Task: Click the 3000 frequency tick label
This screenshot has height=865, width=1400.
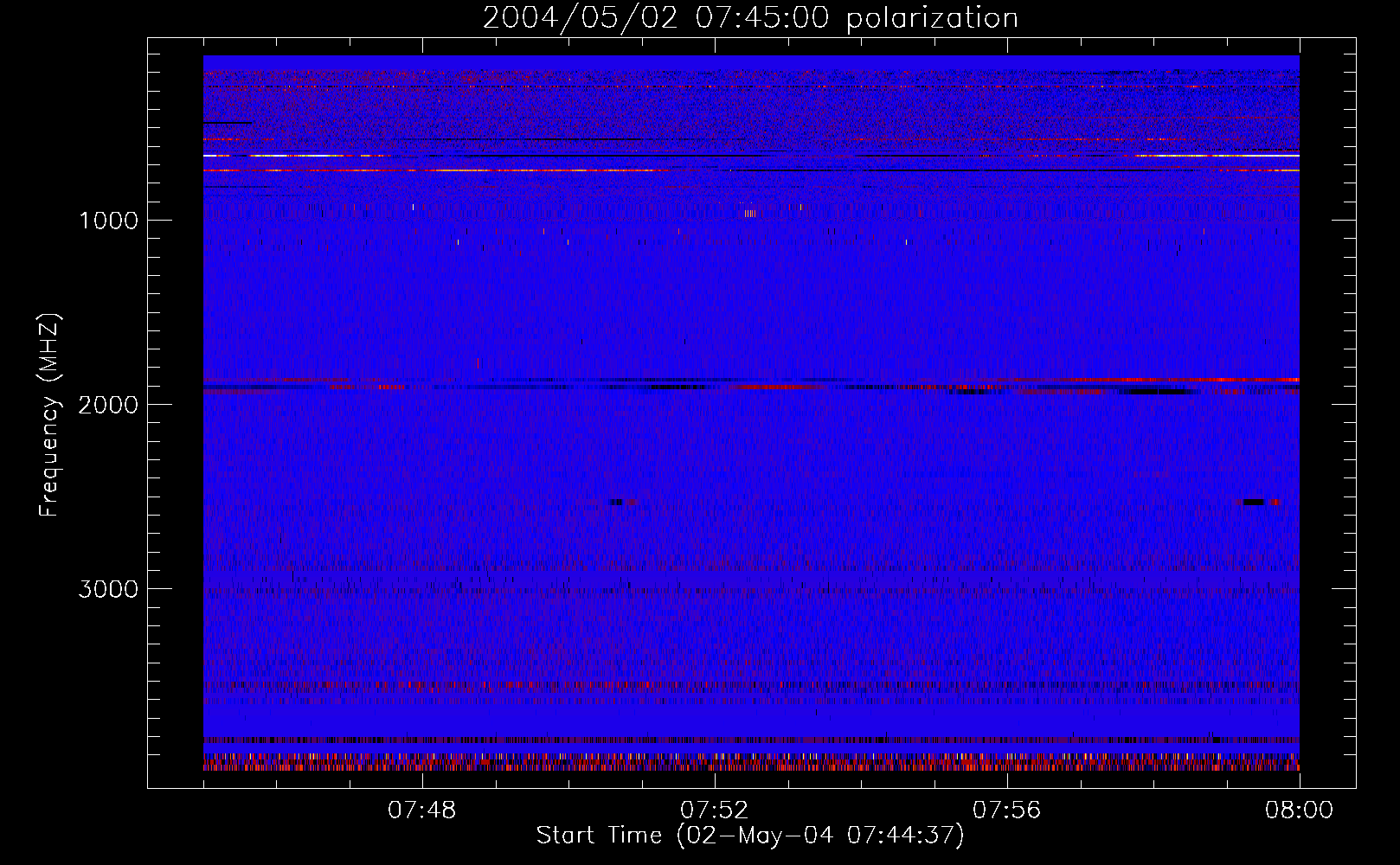Action: point(108,589)
